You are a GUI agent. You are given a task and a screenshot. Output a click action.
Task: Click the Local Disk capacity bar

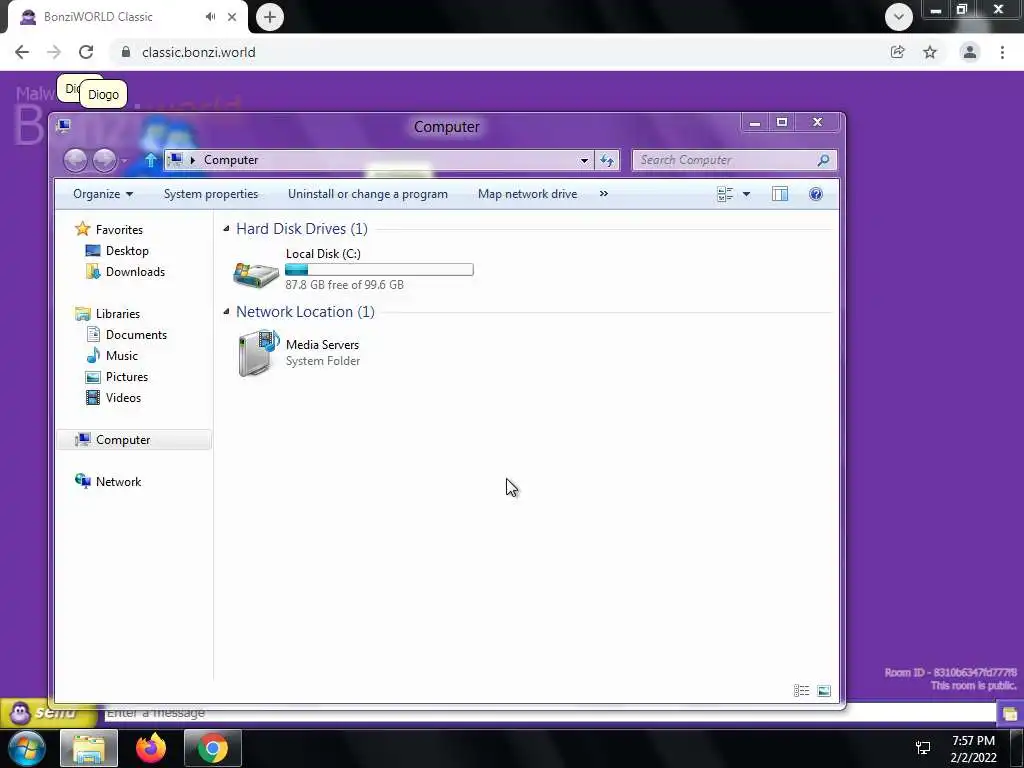(379, 269)
